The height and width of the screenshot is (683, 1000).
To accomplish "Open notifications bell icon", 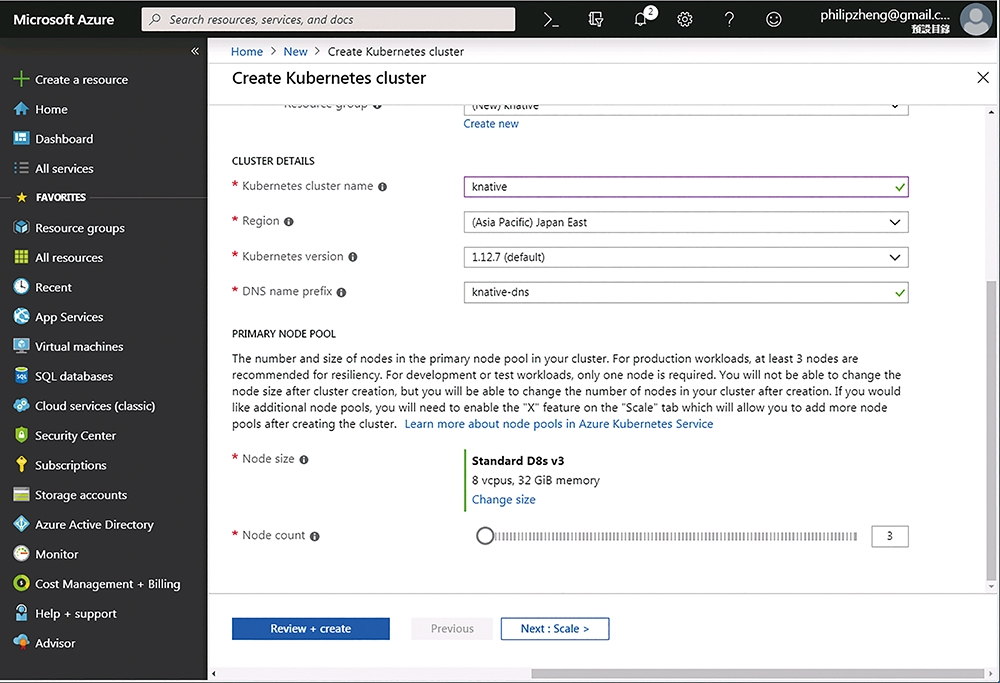I will click(x=642, y=20).
